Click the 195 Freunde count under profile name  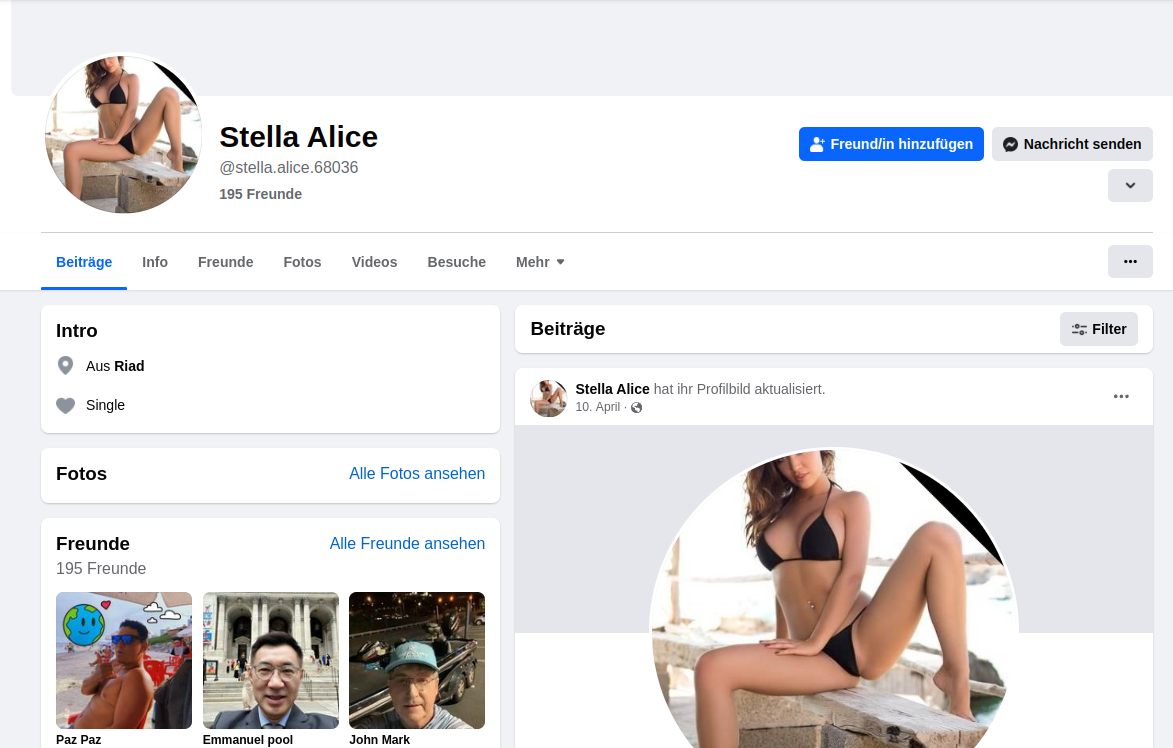260,194
